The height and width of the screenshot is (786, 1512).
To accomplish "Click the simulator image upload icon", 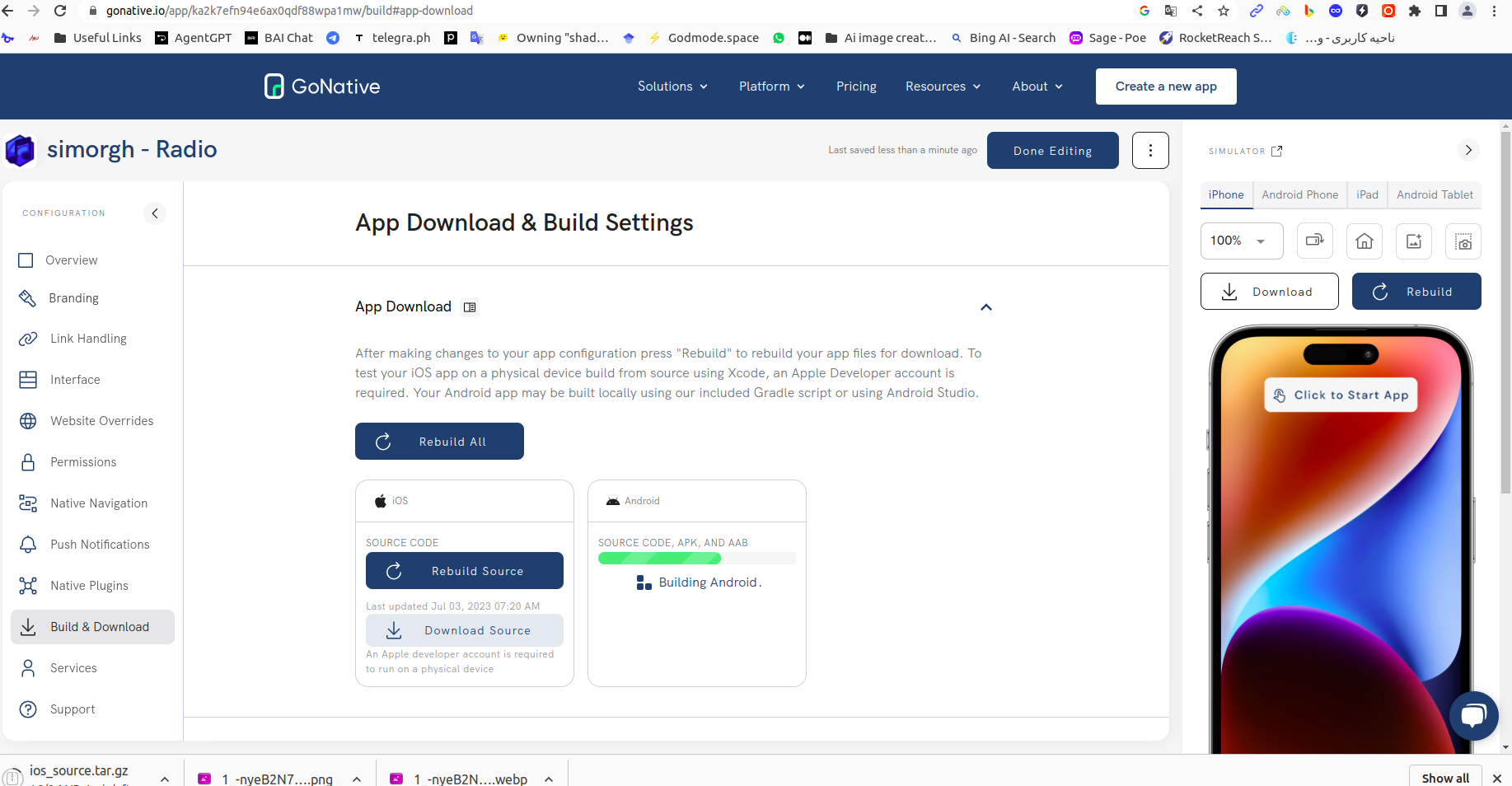I will tap(1414, 241).
